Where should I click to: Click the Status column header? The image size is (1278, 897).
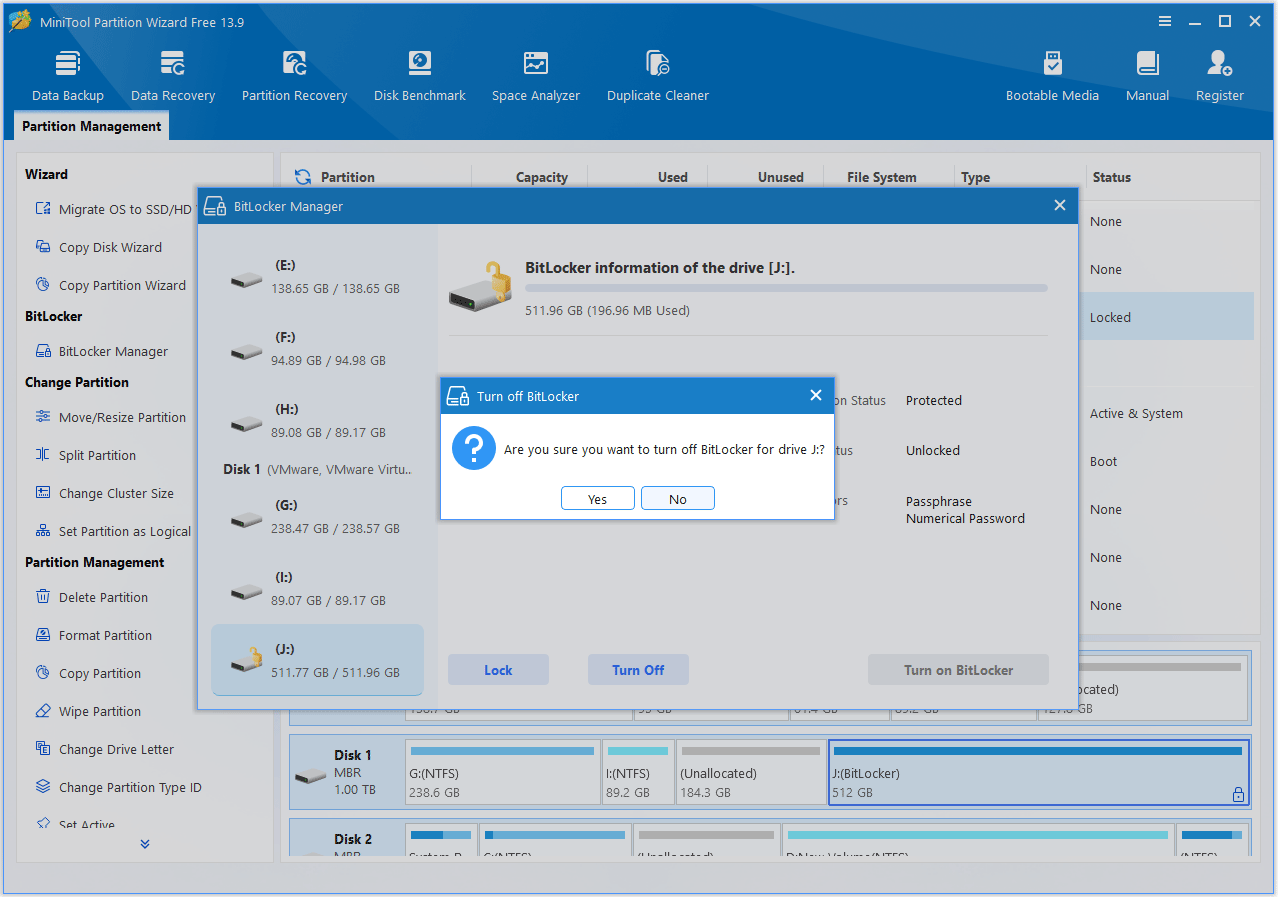point(1112,177)
